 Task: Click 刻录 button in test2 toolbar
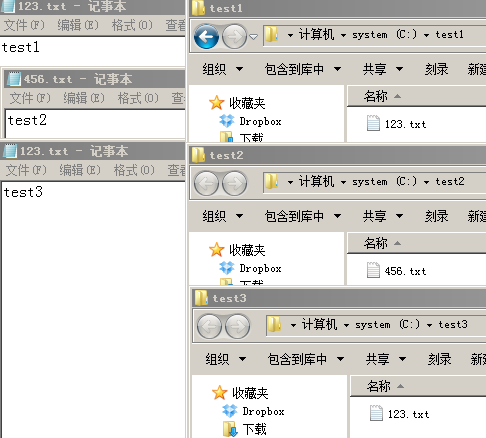[x=436, y=216]
